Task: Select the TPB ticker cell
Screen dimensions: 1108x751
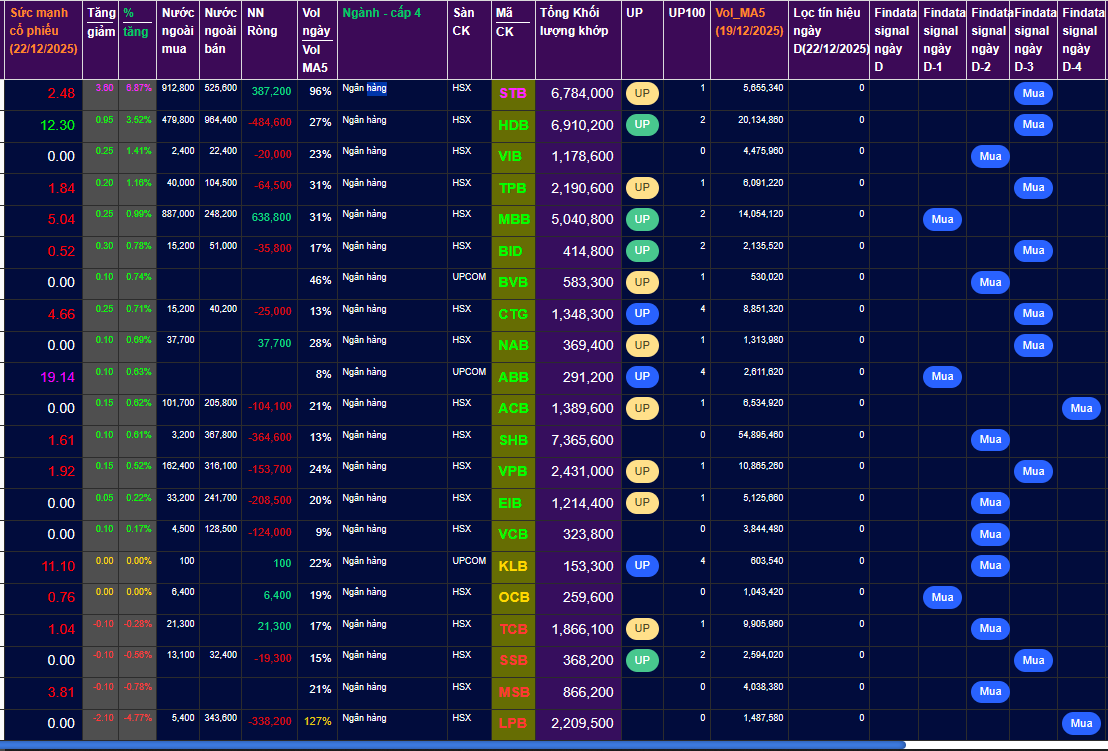Action: (x=513, y=188)
